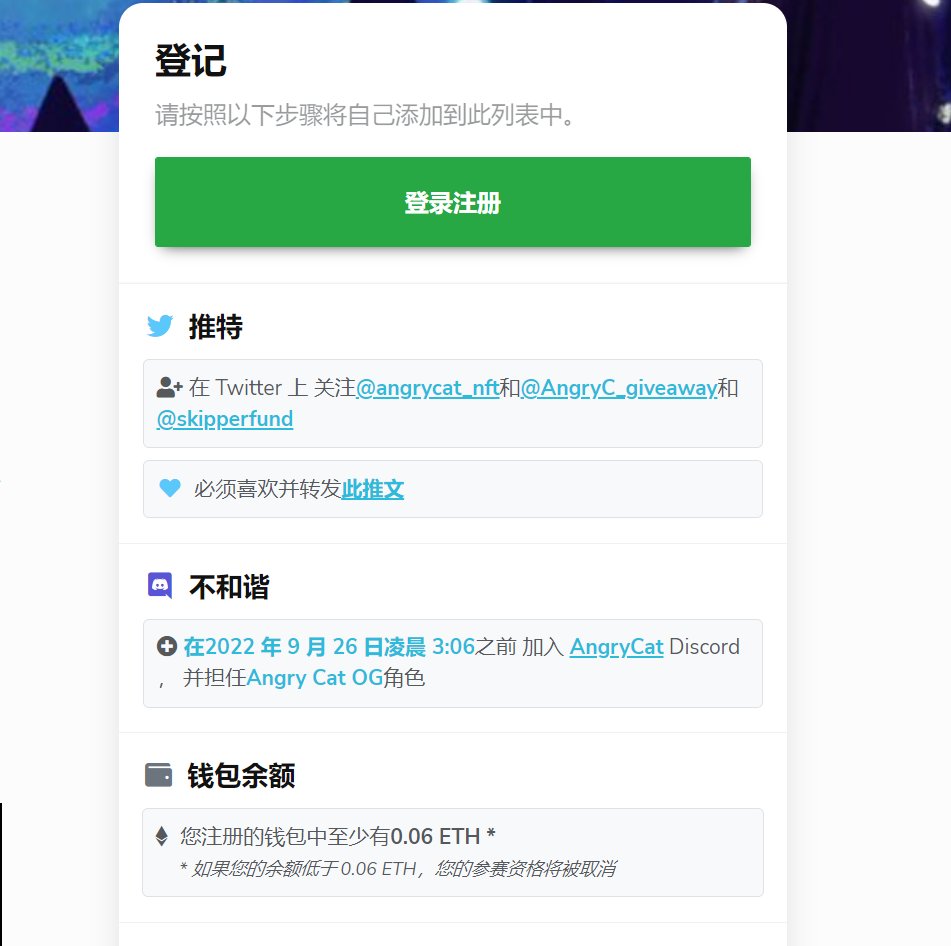Click the 不和谐 section heading
Image resolution: width=951 pixels, height=946 pixels.
pyautogui.click(x=229, y=587)
